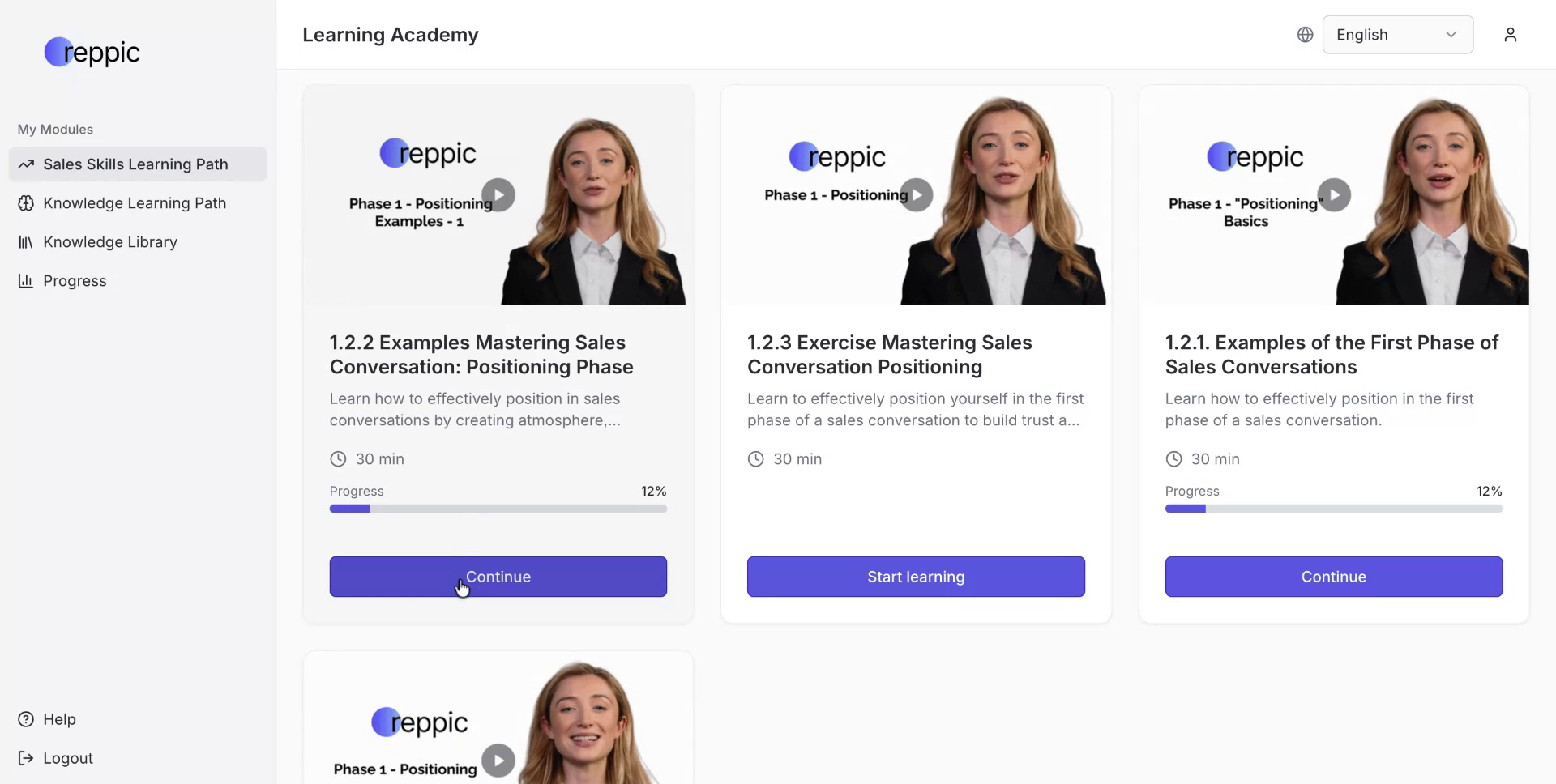
Task: Expand language selector chevron arrow
Action: [1451, 35]
